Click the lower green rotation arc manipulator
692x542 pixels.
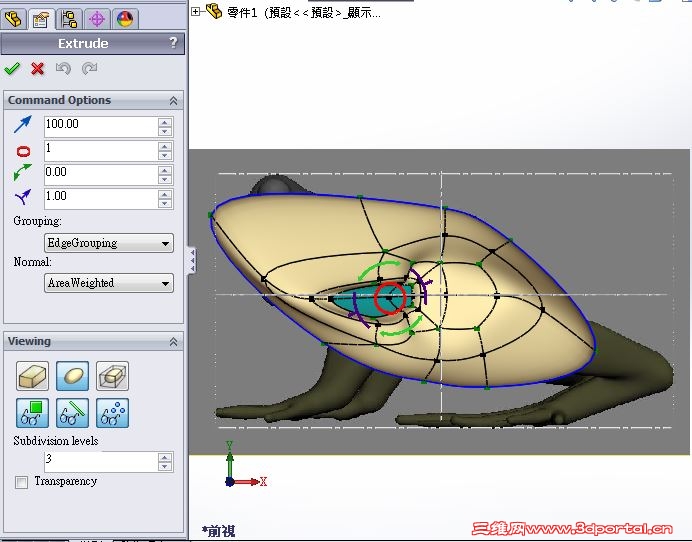point(401,327)
